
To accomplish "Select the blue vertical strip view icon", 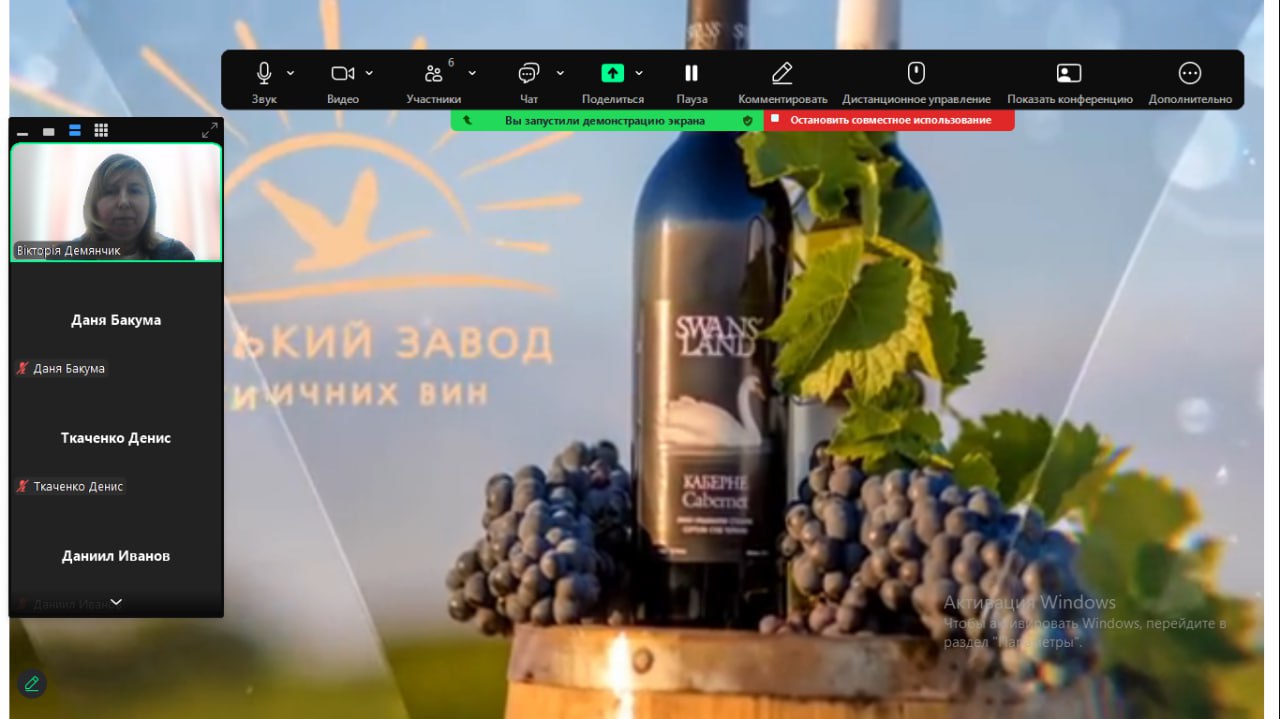I will 75,131.
